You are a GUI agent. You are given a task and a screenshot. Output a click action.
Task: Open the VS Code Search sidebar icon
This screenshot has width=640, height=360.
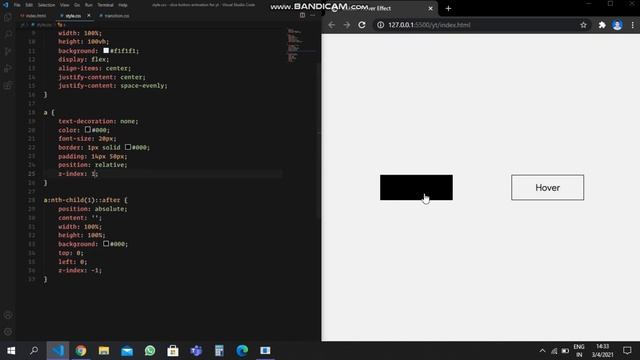point(8,35)
